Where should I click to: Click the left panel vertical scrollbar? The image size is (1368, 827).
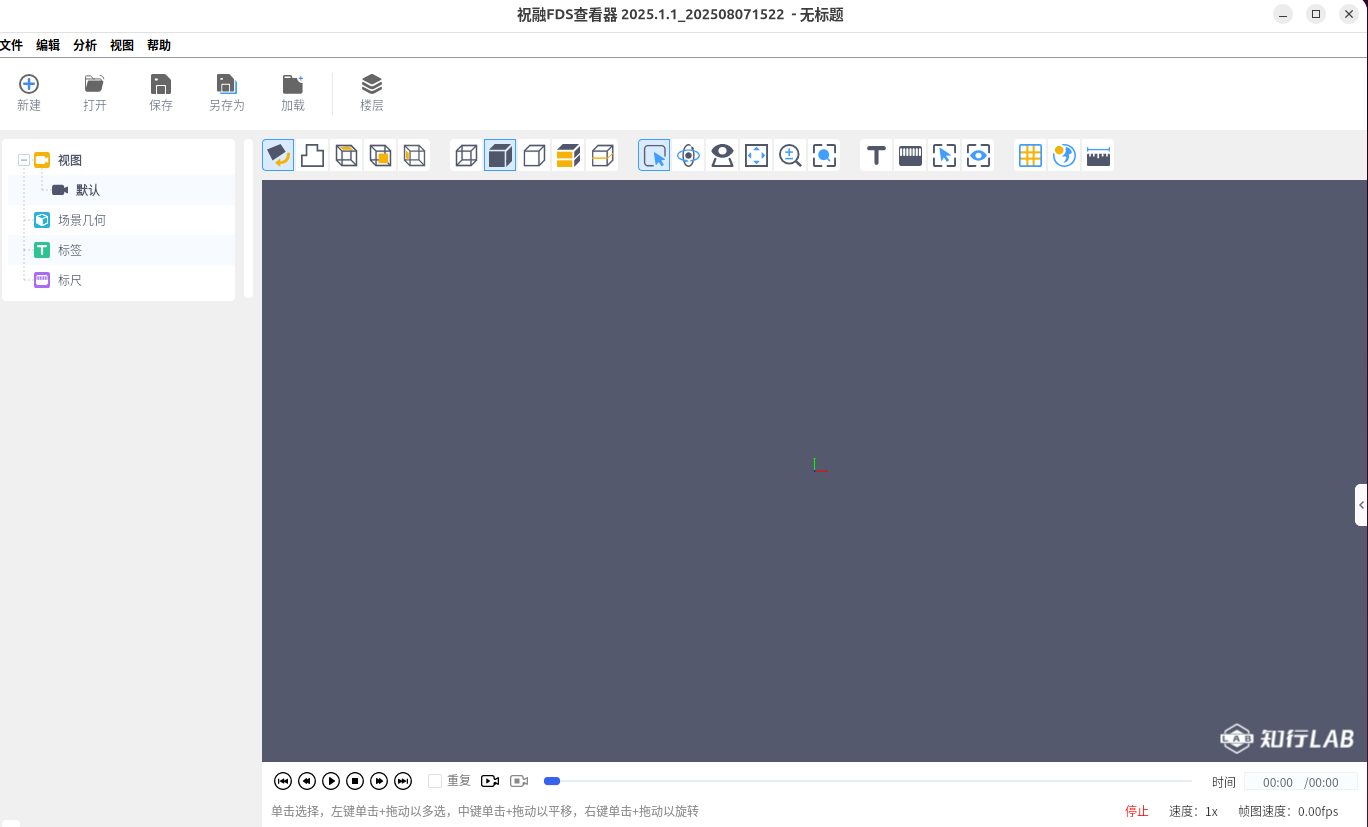pos(248,218)
